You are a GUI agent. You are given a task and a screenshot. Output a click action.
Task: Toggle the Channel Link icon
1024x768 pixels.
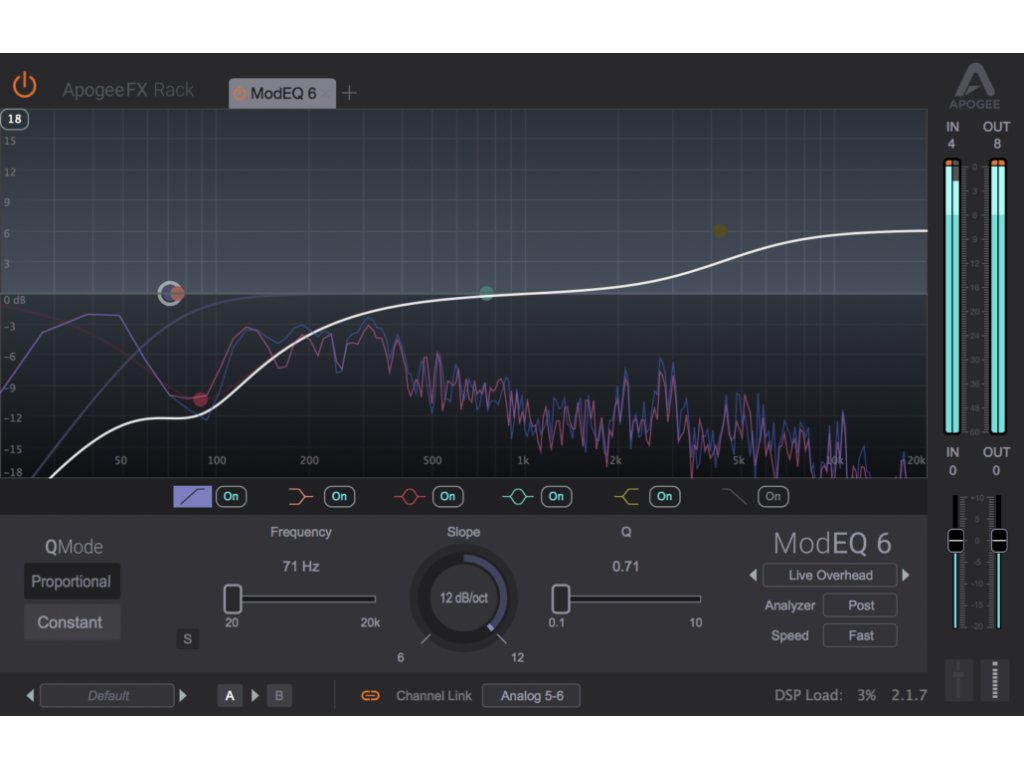coord(370,696)
